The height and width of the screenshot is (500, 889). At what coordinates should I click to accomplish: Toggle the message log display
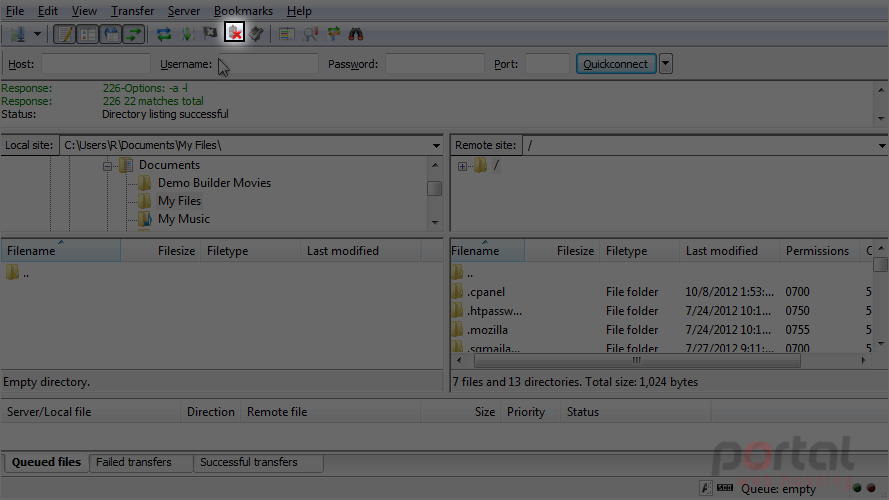[65, 34]
